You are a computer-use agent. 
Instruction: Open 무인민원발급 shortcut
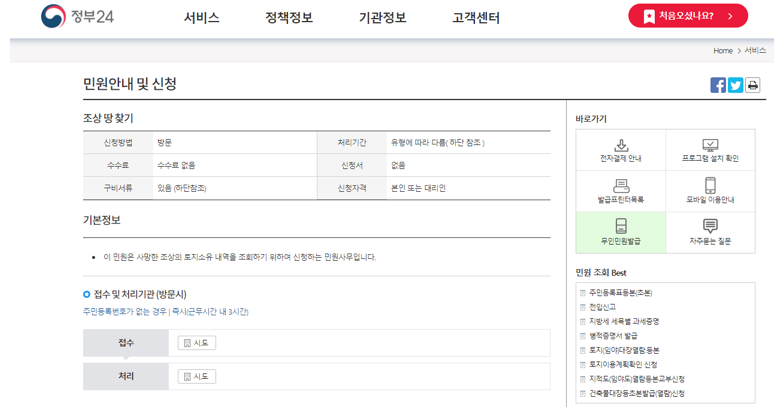[621, 232]
